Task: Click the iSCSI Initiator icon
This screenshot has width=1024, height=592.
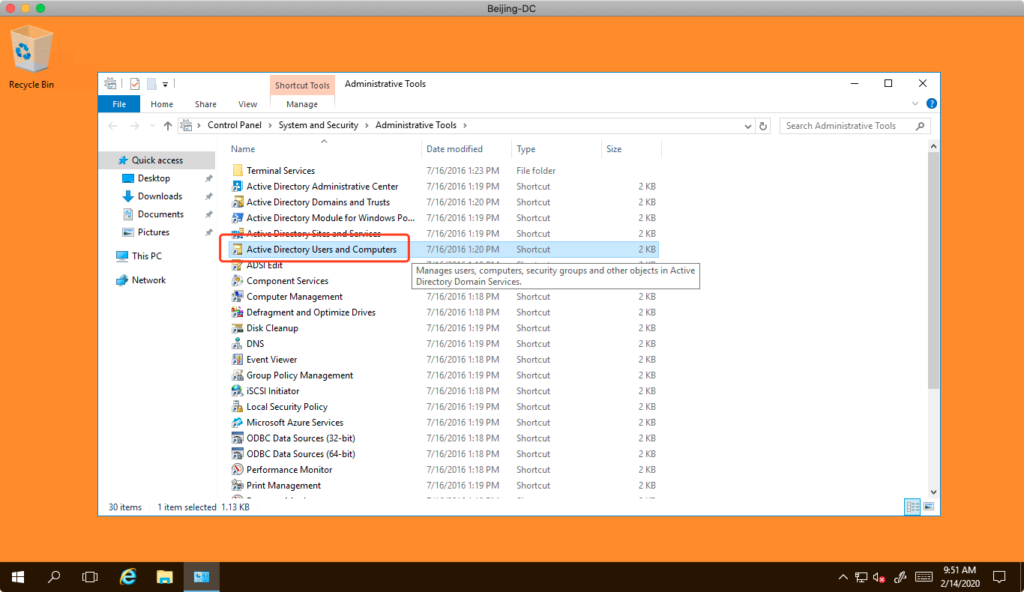Action: click(x=238, y=391)
